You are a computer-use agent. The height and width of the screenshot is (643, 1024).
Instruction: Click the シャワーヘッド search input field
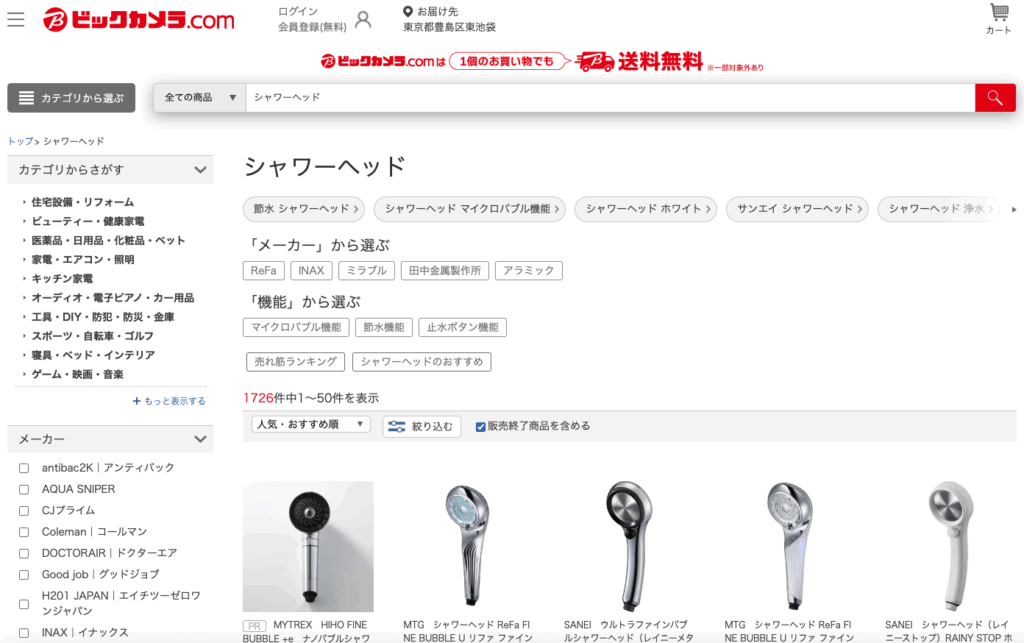coord(611,98)
